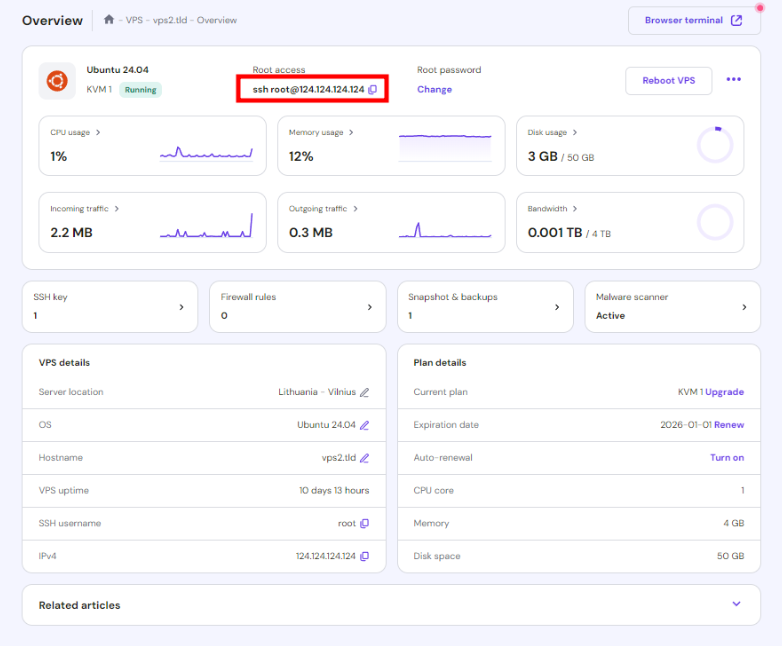Expand the Related articles section
Image resolution: width=782 pixels, height=646 pixels.
pyautogui.click(x=736, y=604)
